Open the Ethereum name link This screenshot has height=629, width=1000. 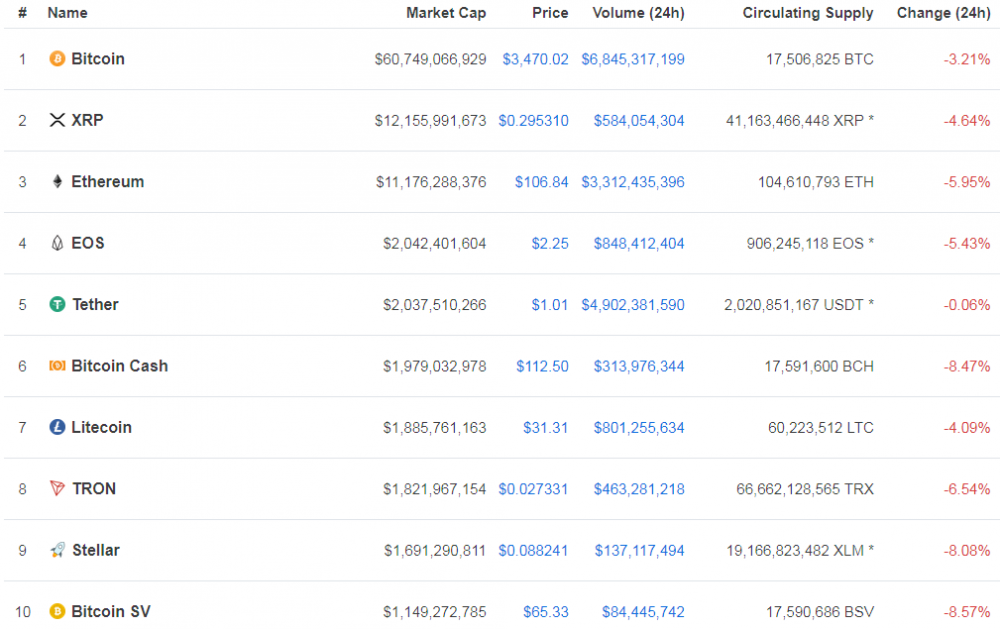tap(107, 182)
